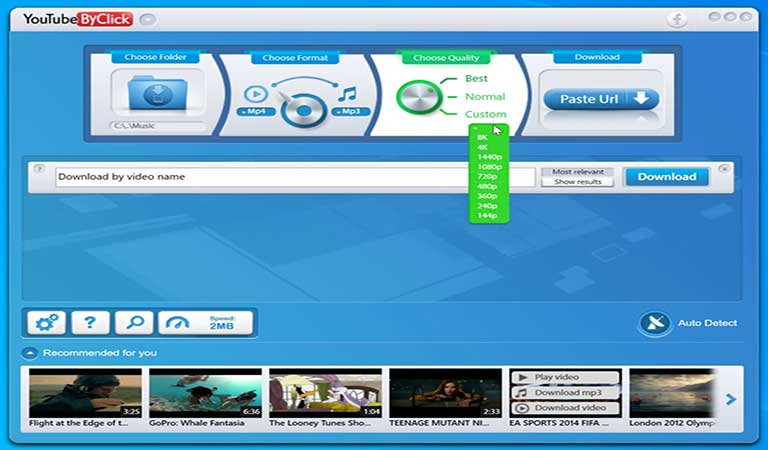Select 8K from the quality list
Screen dimensions: 768x450
click(x=482, y=138)
